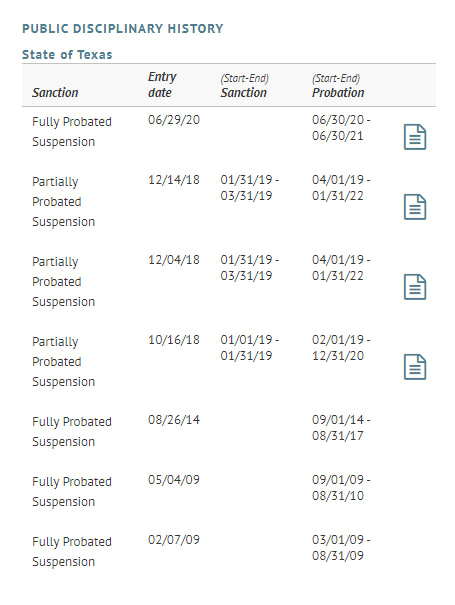
Task: Click probation period 03/01/09 - 08/31/09
Action: tap(341, 548)
